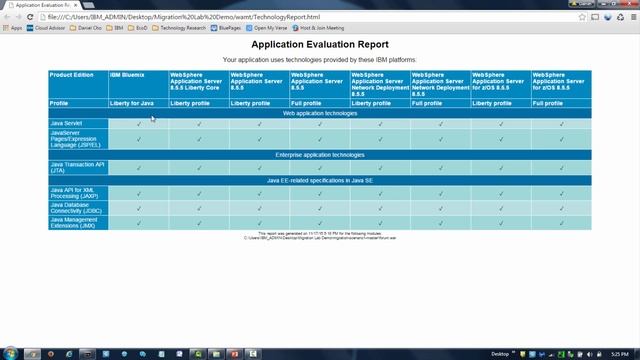Click the Enterprise application technologies section row
The image size is (640, 360).
[x=320, y=155]
